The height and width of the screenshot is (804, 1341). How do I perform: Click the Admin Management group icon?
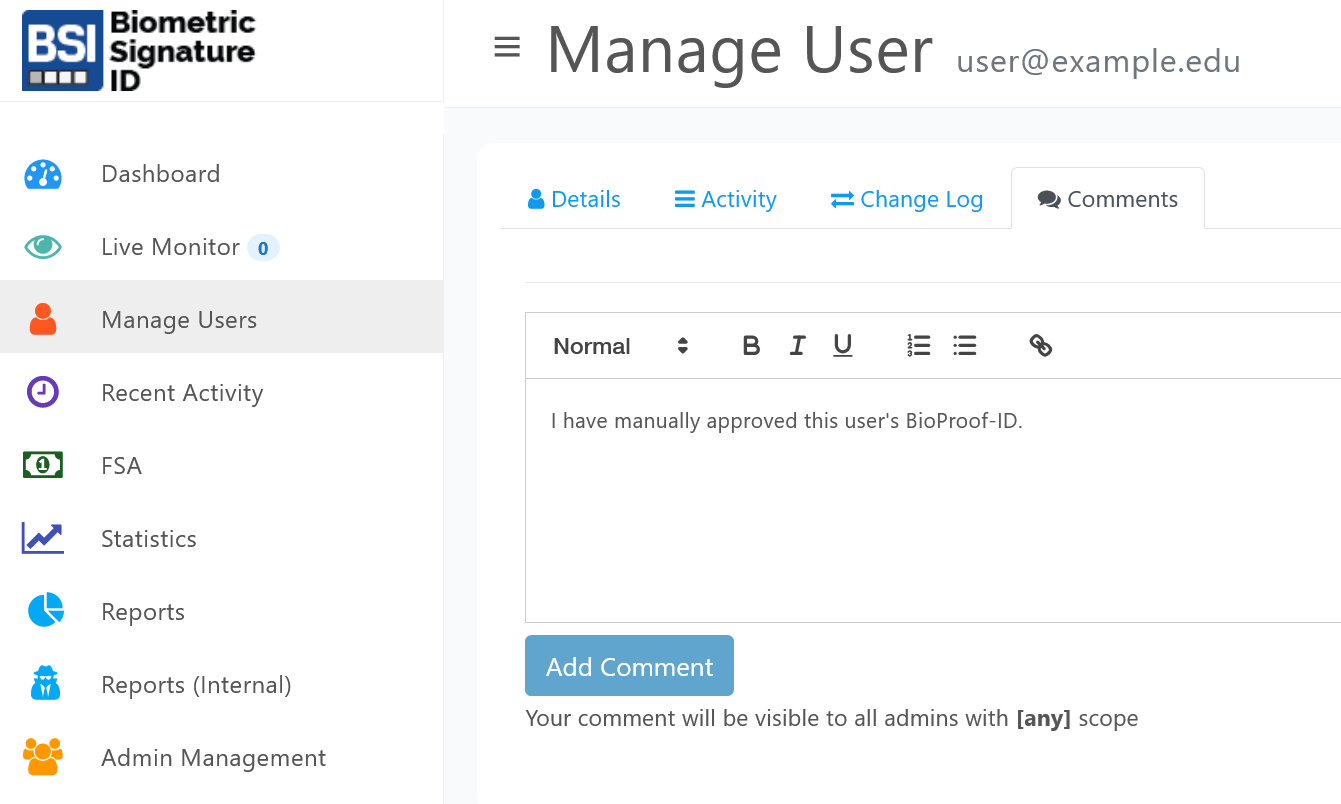(x=43, y=757)
